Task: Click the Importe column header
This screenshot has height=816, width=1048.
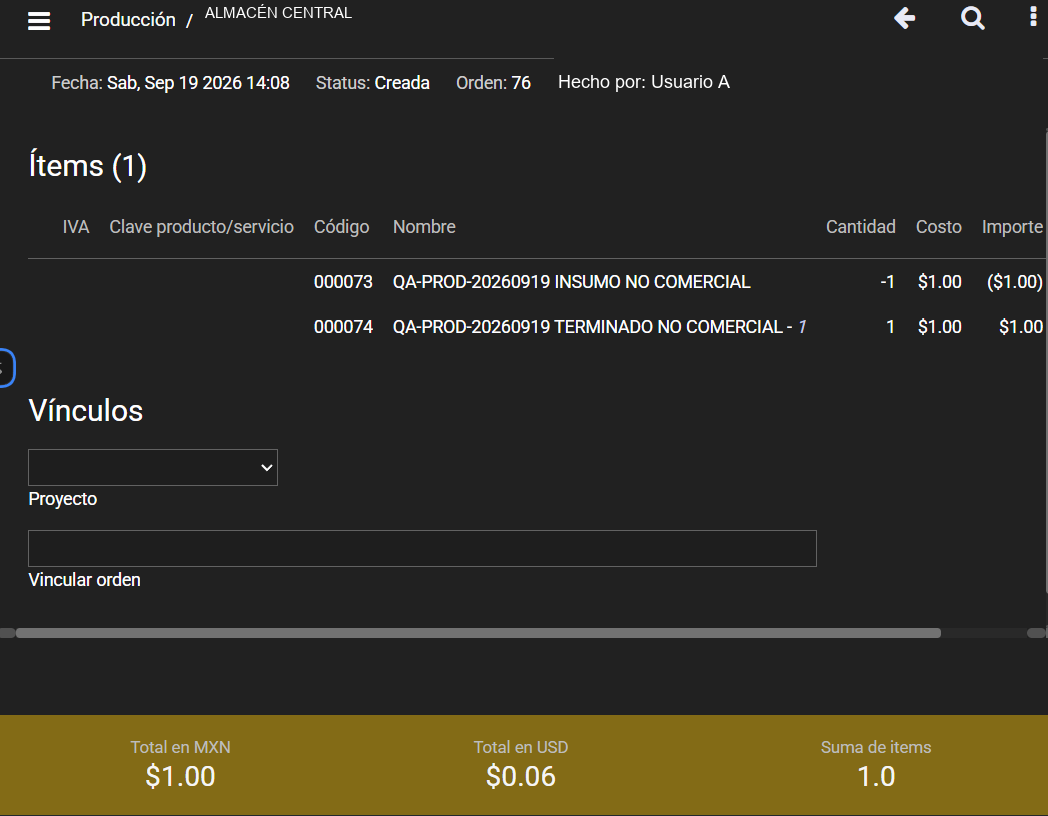Action: coord(1012,227)
